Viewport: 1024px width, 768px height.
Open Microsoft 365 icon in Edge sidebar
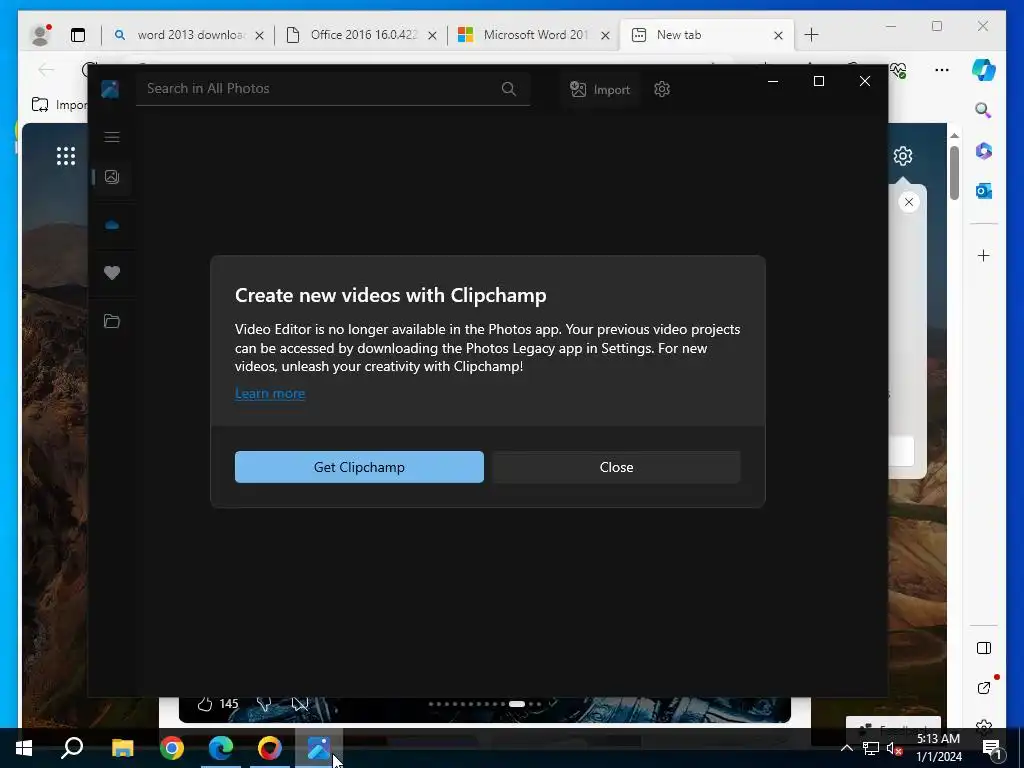tap(984, 151)
